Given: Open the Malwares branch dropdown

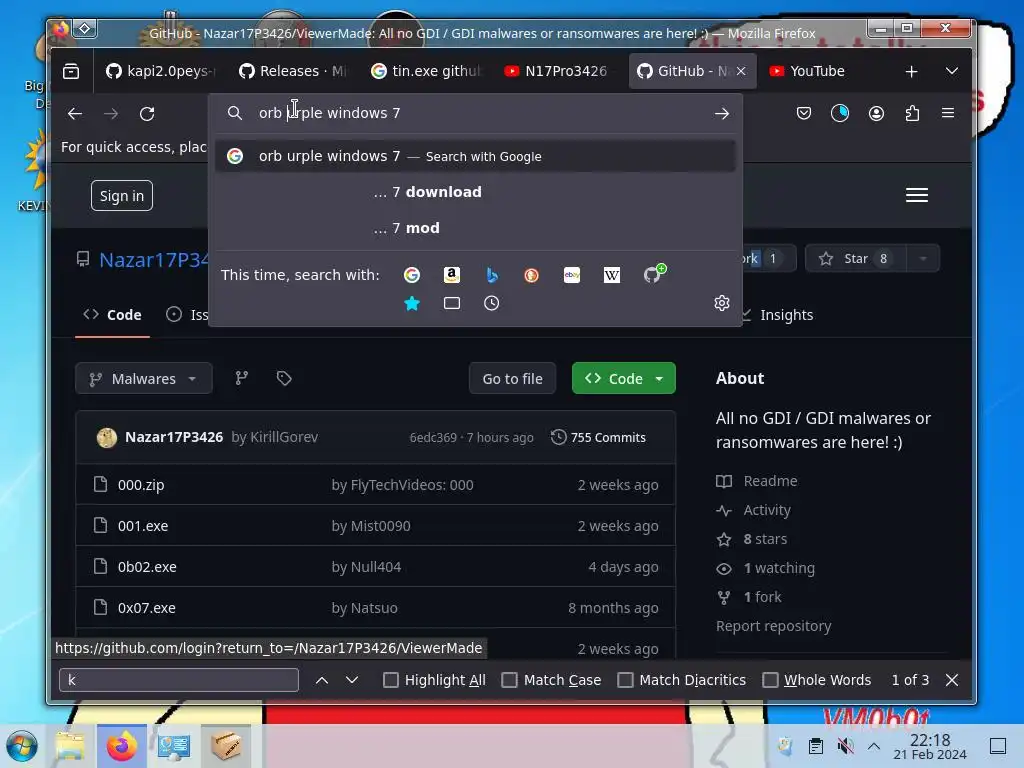Looking at the screenshot, I should point(144,378).
